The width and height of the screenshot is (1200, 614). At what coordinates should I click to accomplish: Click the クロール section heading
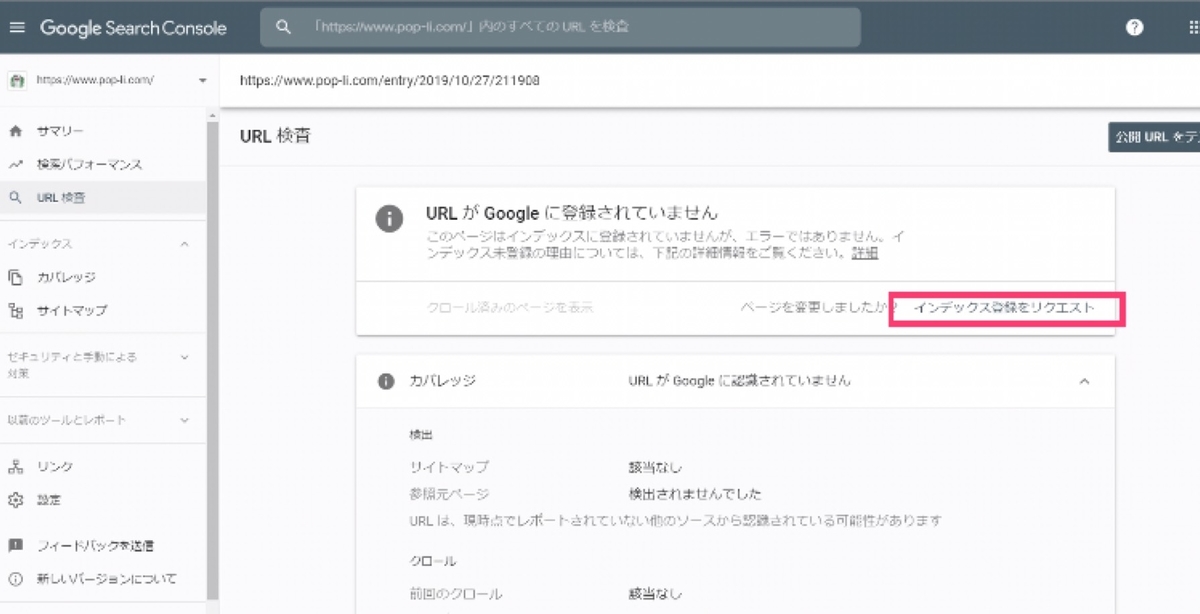tap(433, 561)
